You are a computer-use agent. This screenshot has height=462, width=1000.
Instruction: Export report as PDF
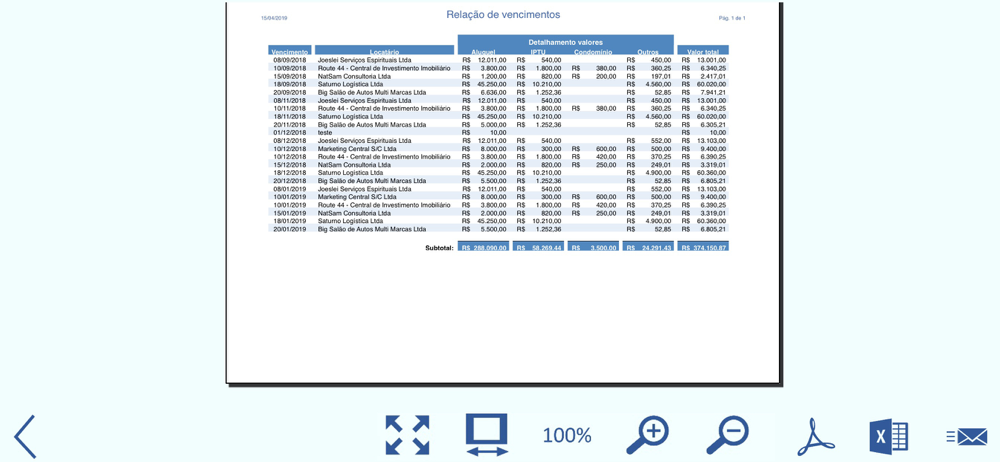(x=816, y=436)
